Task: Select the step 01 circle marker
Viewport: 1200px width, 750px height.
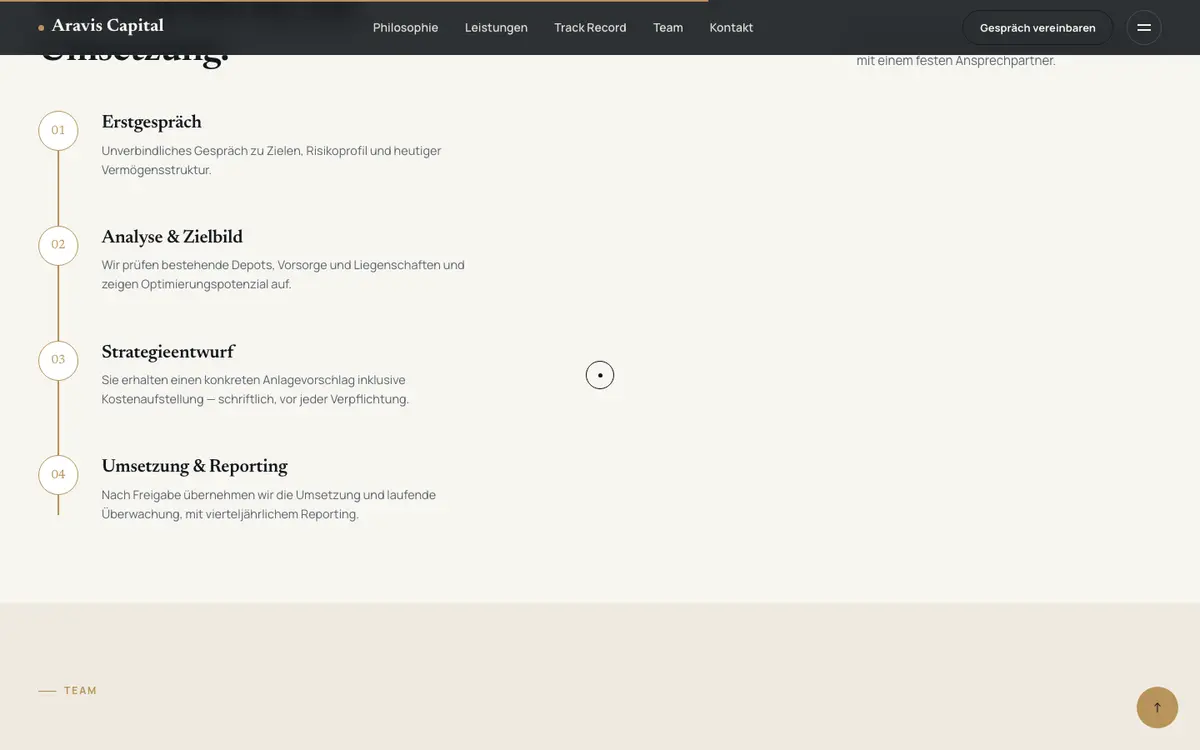Action: tap(58, 130)
